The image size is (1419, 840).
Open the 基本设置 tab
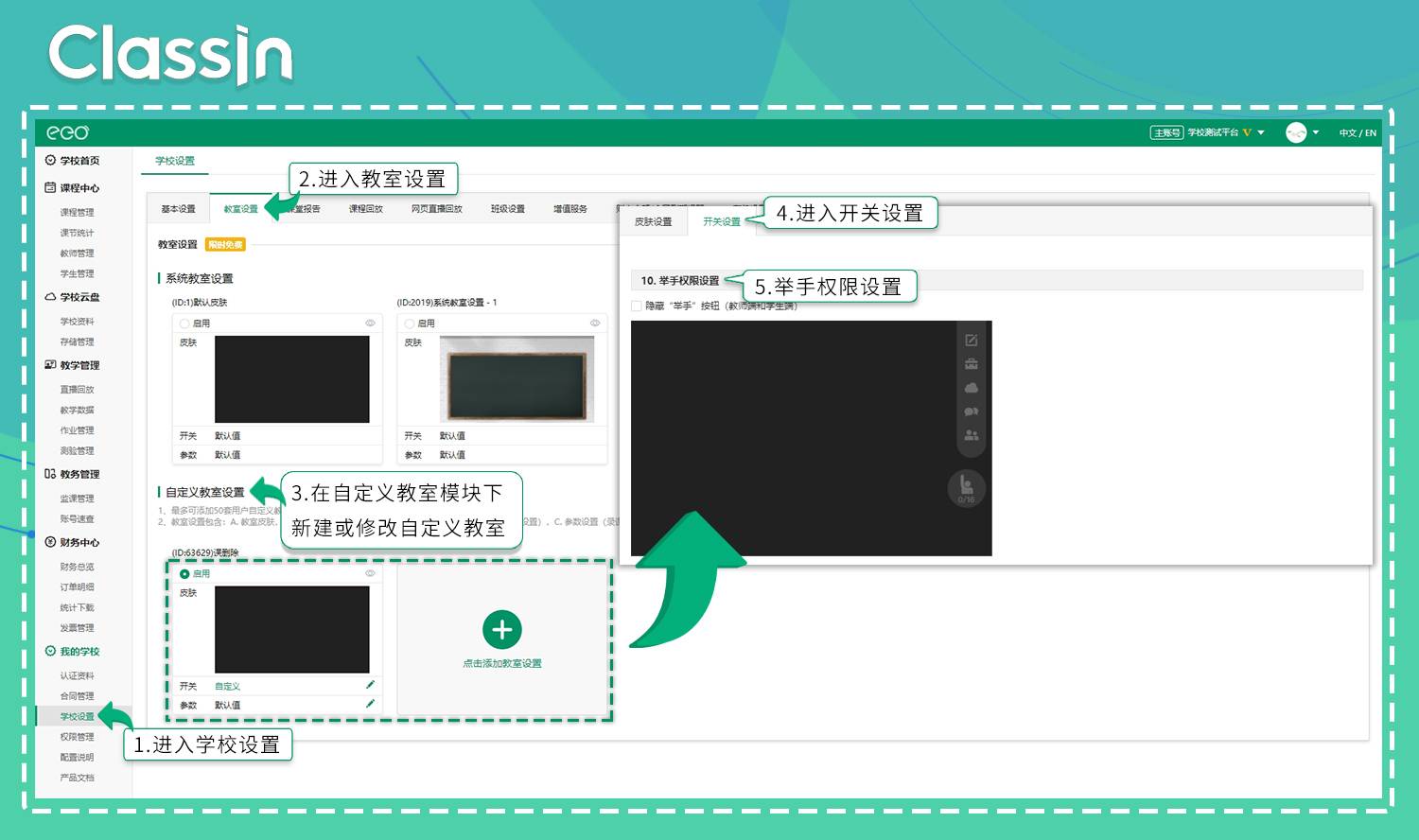(178, 209)
